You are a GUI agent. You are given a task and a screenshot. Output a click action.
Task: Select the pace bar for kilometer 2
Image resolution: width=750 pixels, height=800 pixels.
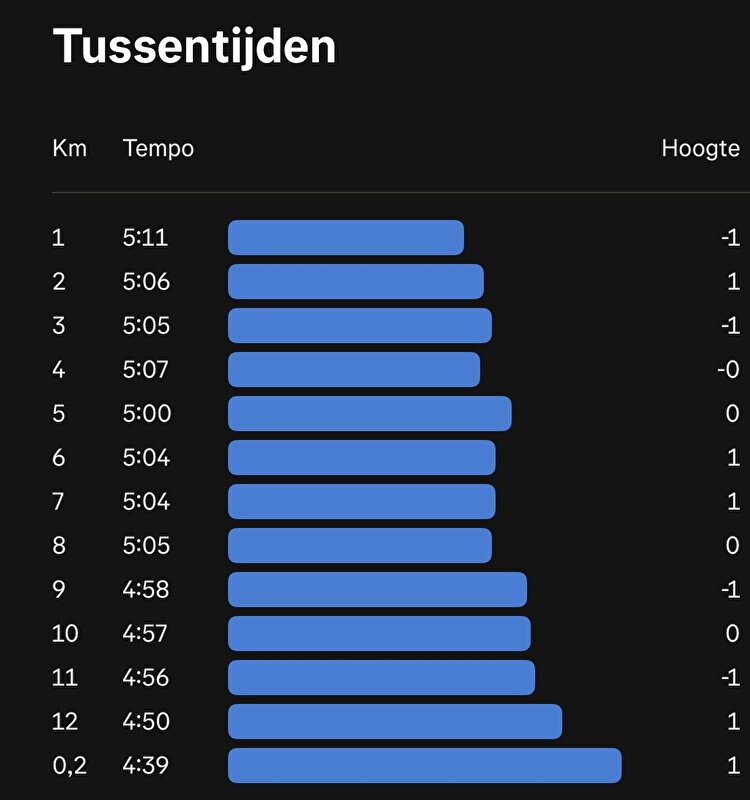[x=356, y=282]
